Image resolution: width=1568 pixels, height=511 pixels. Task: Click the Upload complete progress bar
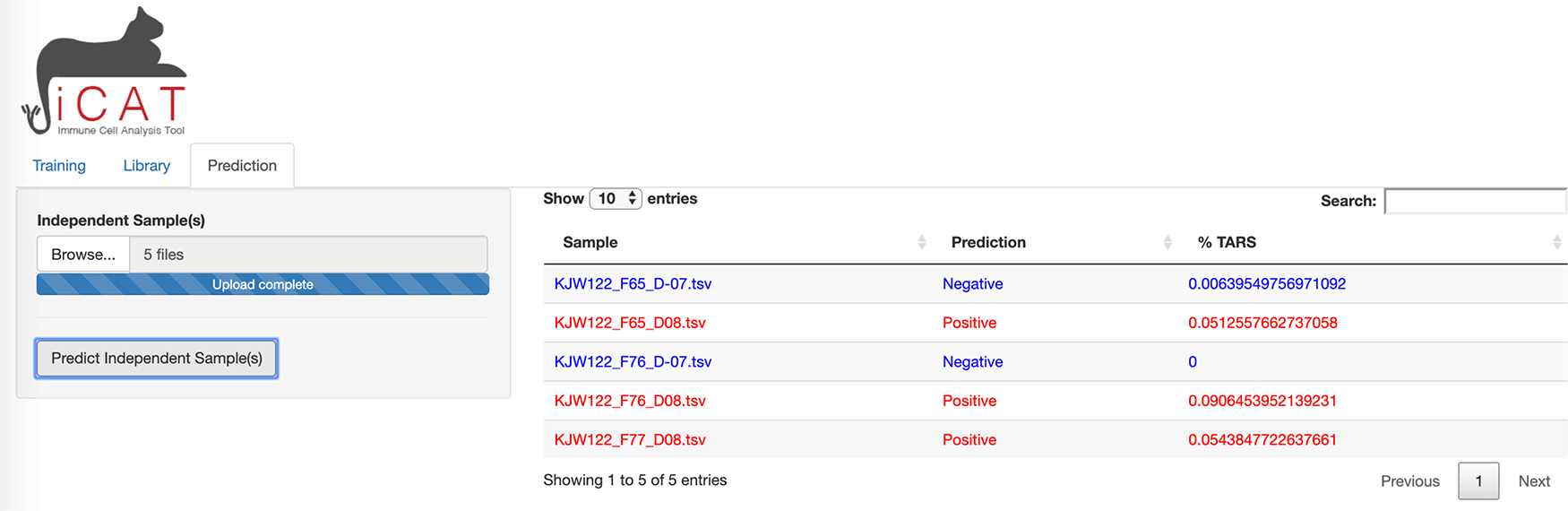click(263, 284)
